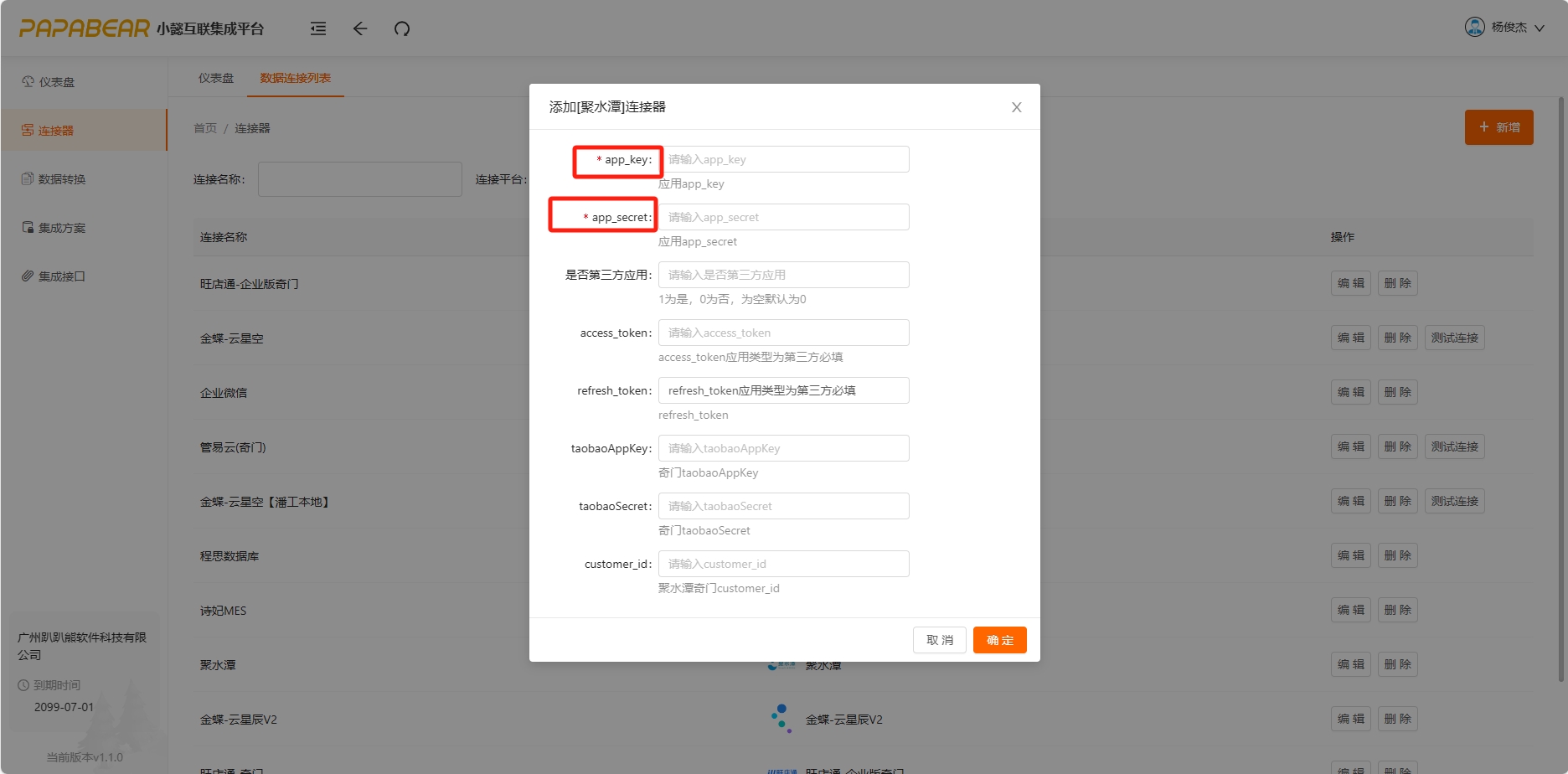1568x774 pixels.
Task: Open the 集成接口 sidebar item
Action: (x=62, y=276)
